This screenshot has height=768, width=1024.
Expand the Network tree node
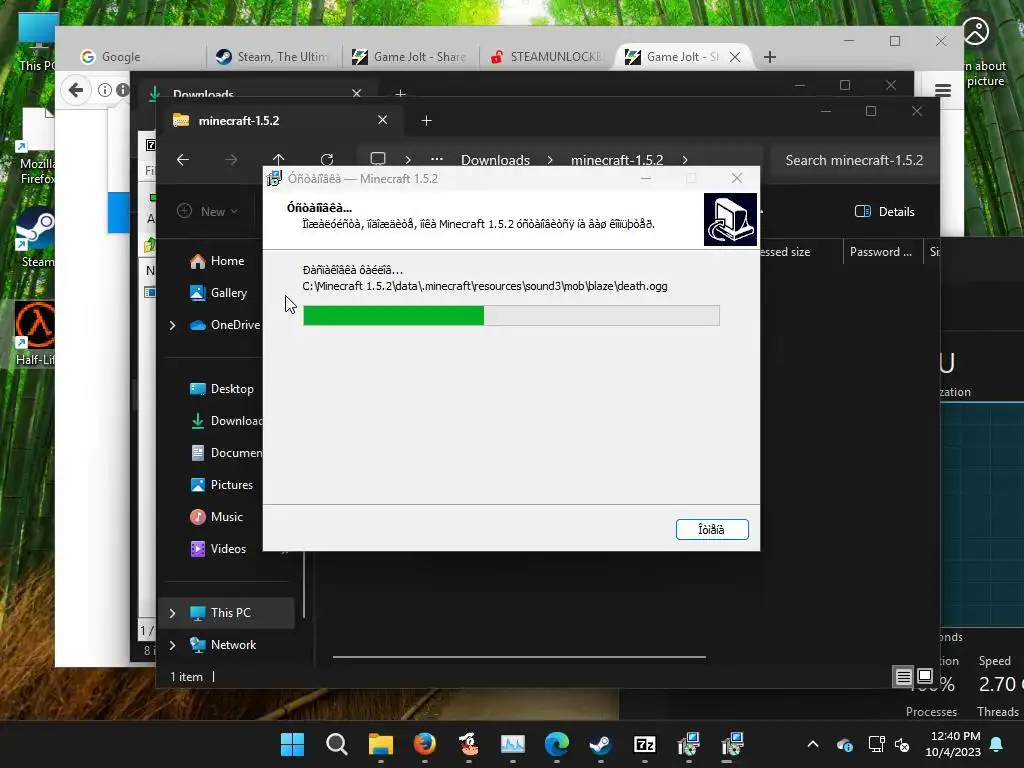pyautogui.click(x=172, y=645)
